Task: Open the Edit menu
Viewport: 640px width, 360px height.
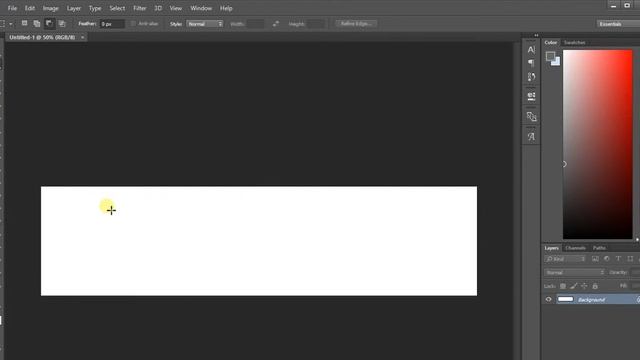Action: (30, 8)
